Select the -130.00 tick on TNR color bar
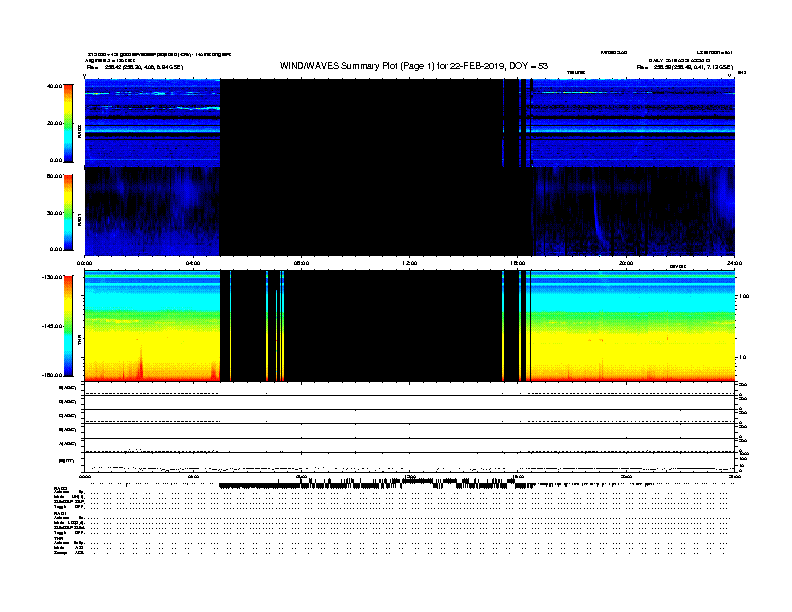 coord(53,277)
